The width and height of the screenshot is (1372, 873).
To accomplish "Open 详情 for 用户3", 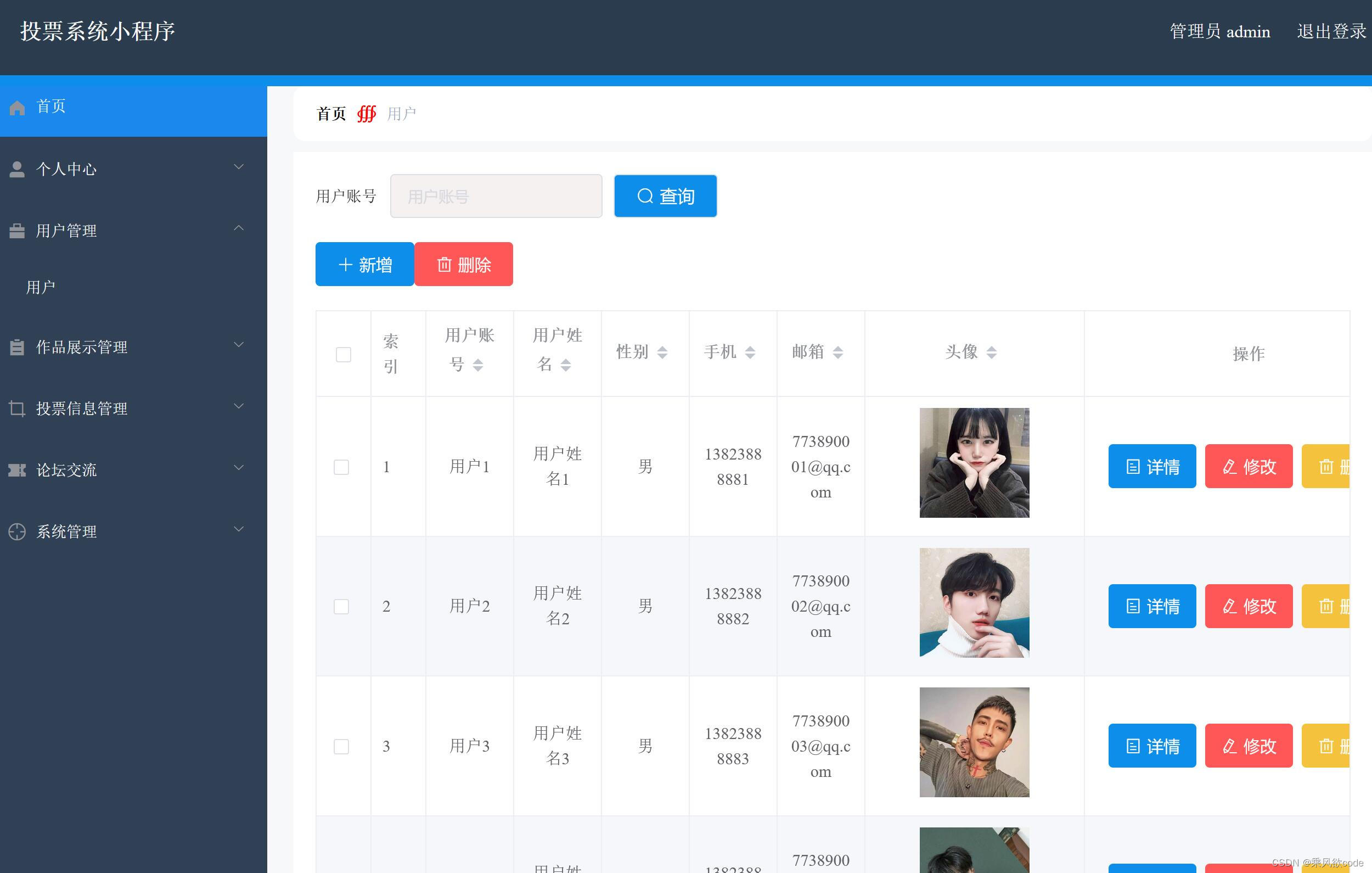I will 1151,745.
